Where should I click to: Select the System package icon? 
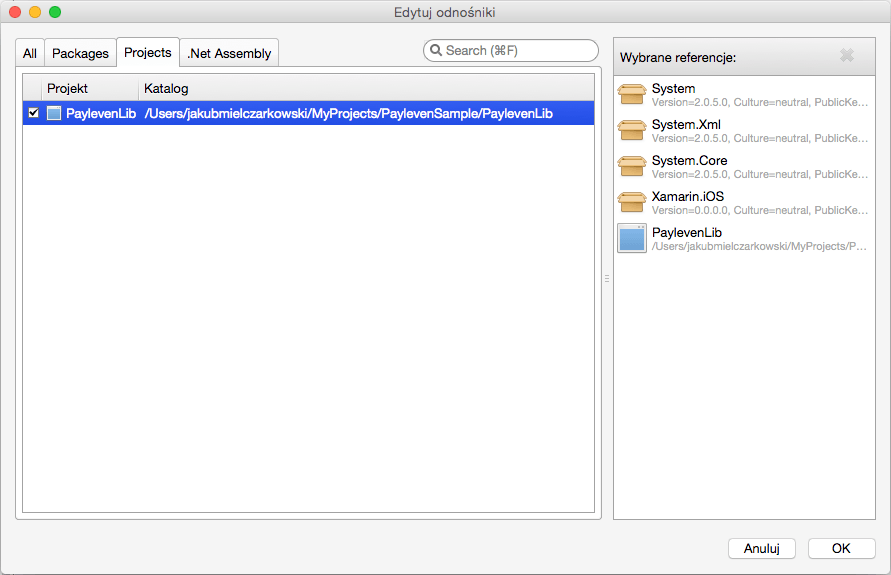coord(632,94)
